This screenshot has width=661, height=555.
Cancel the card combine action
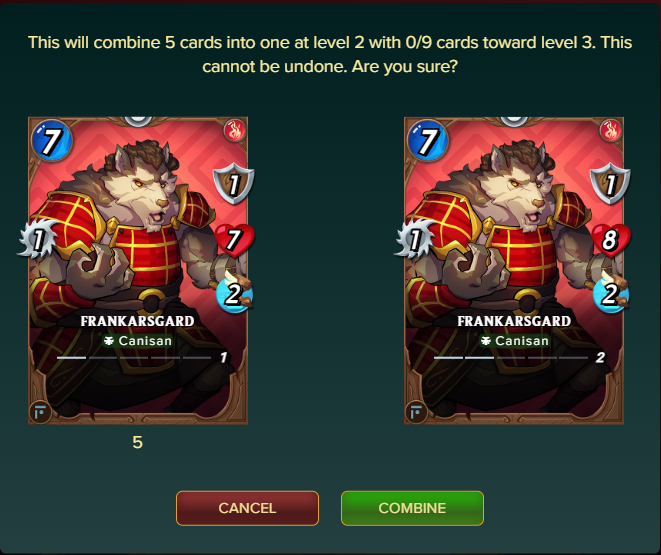(x=247, y=508)
